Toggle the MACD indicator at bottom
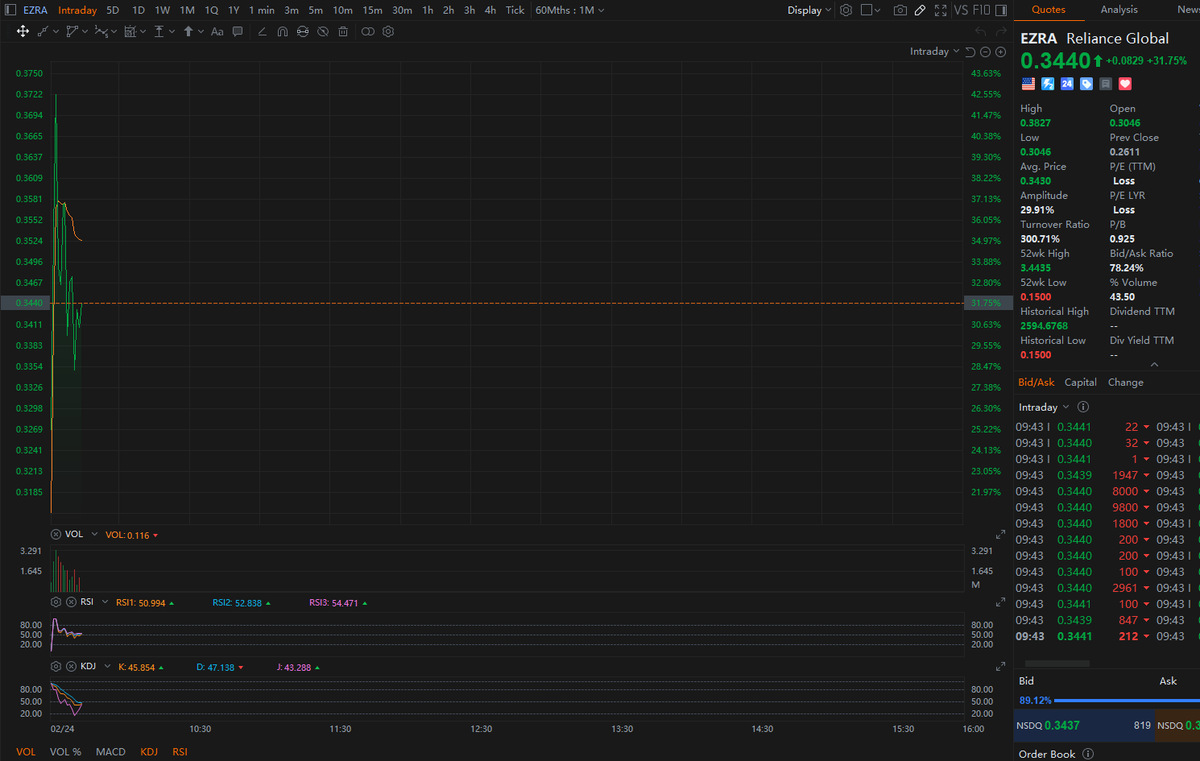This screenshot has height=761, width=1200. [x=110, y=751]
